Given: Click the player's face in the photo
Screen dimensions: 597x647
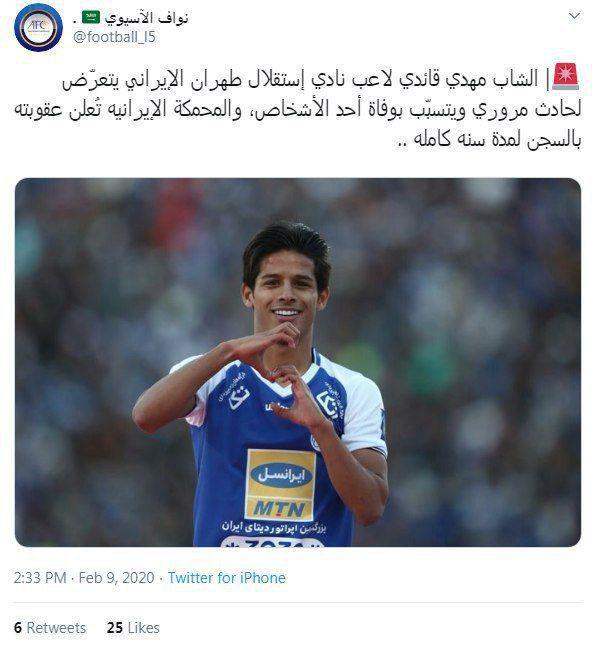Looking at the screenshot, I should point(286,289).
